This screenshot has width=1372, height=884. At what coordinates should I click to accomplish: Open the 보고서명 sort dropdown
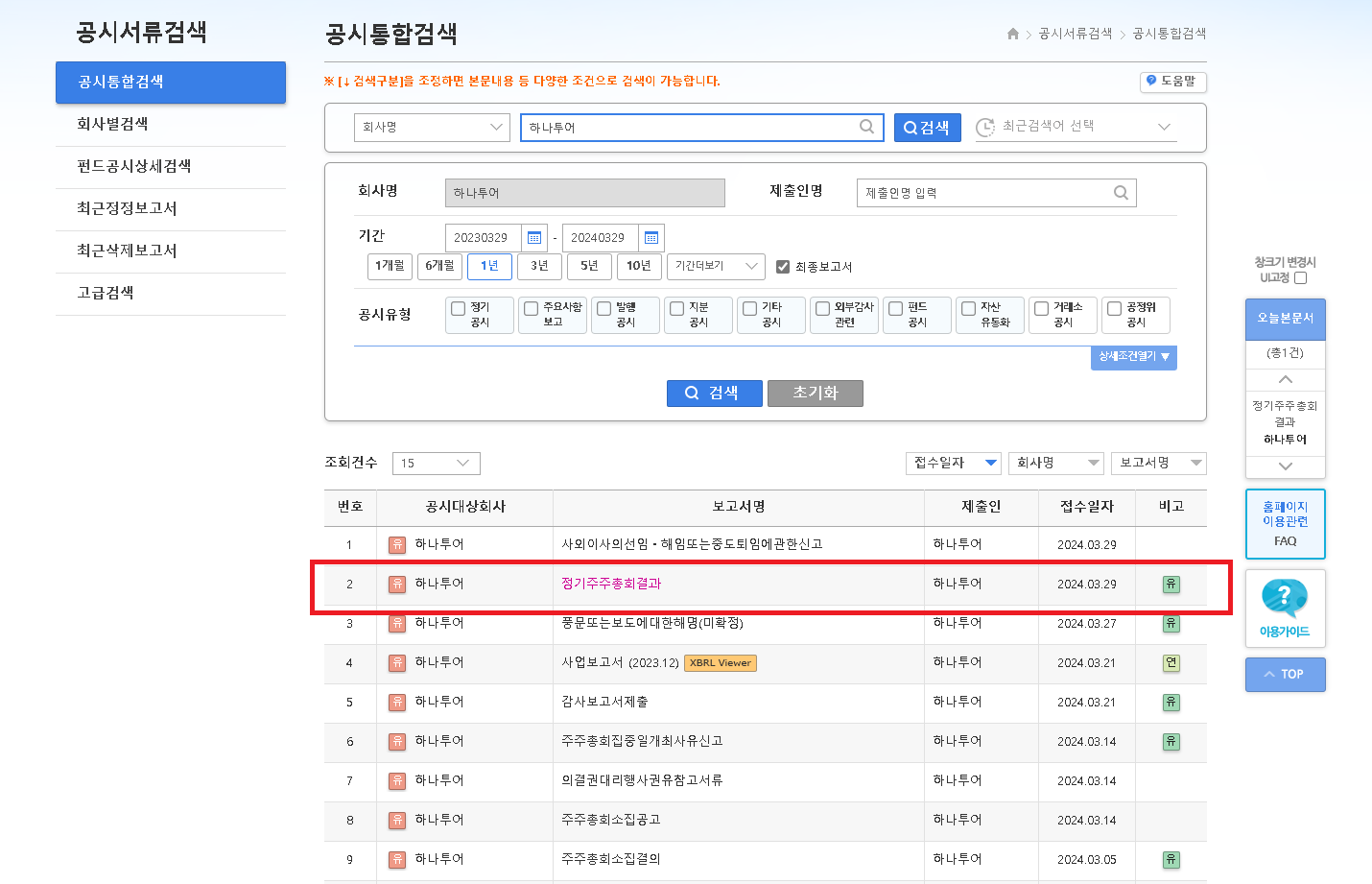1159,464
